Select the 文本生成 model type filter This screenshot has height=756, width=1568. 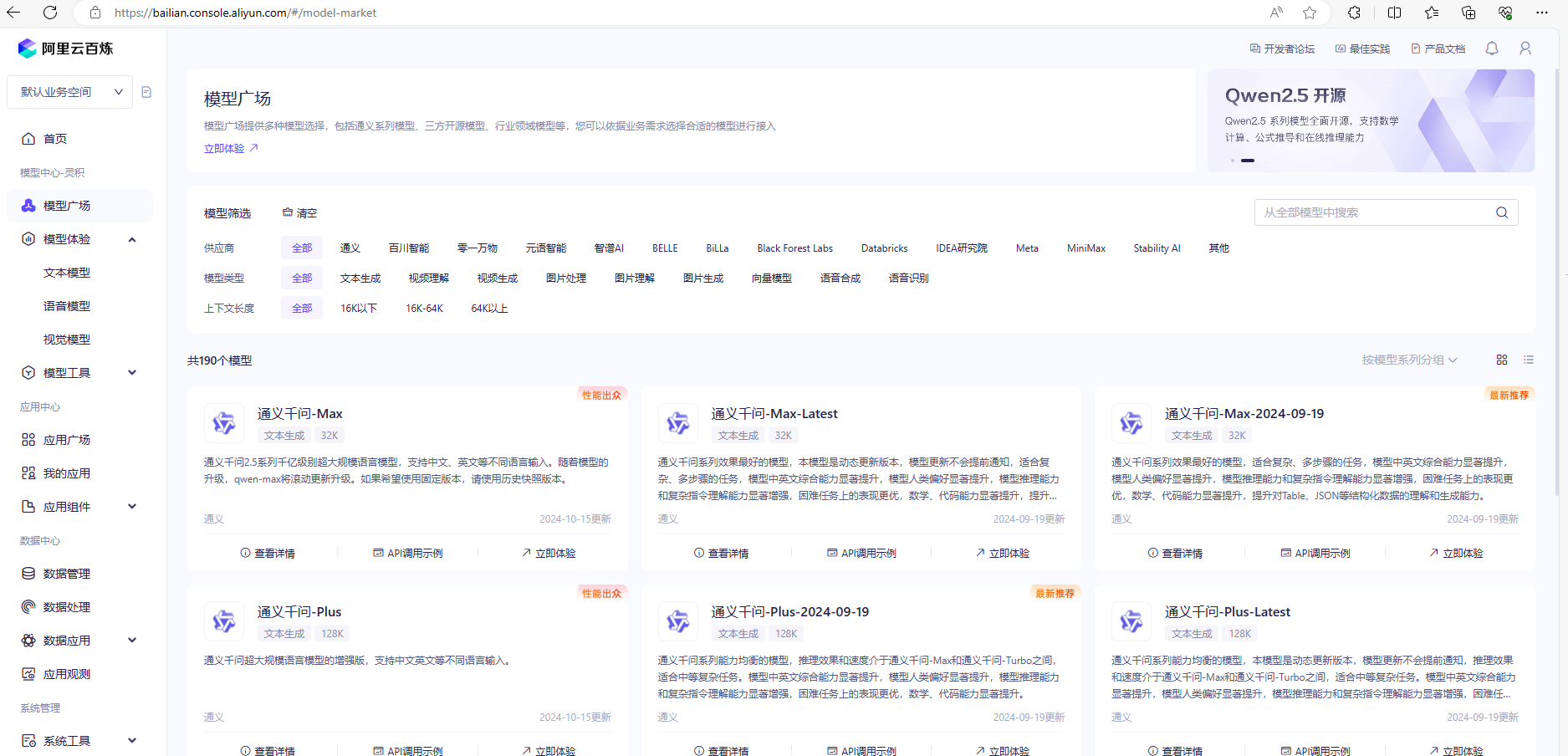(360, 278)
